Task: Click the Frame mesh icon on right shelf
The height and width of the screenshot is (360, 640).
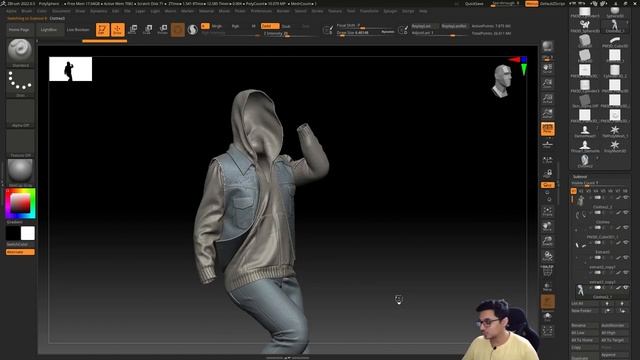Action: (x=547, y=211)
